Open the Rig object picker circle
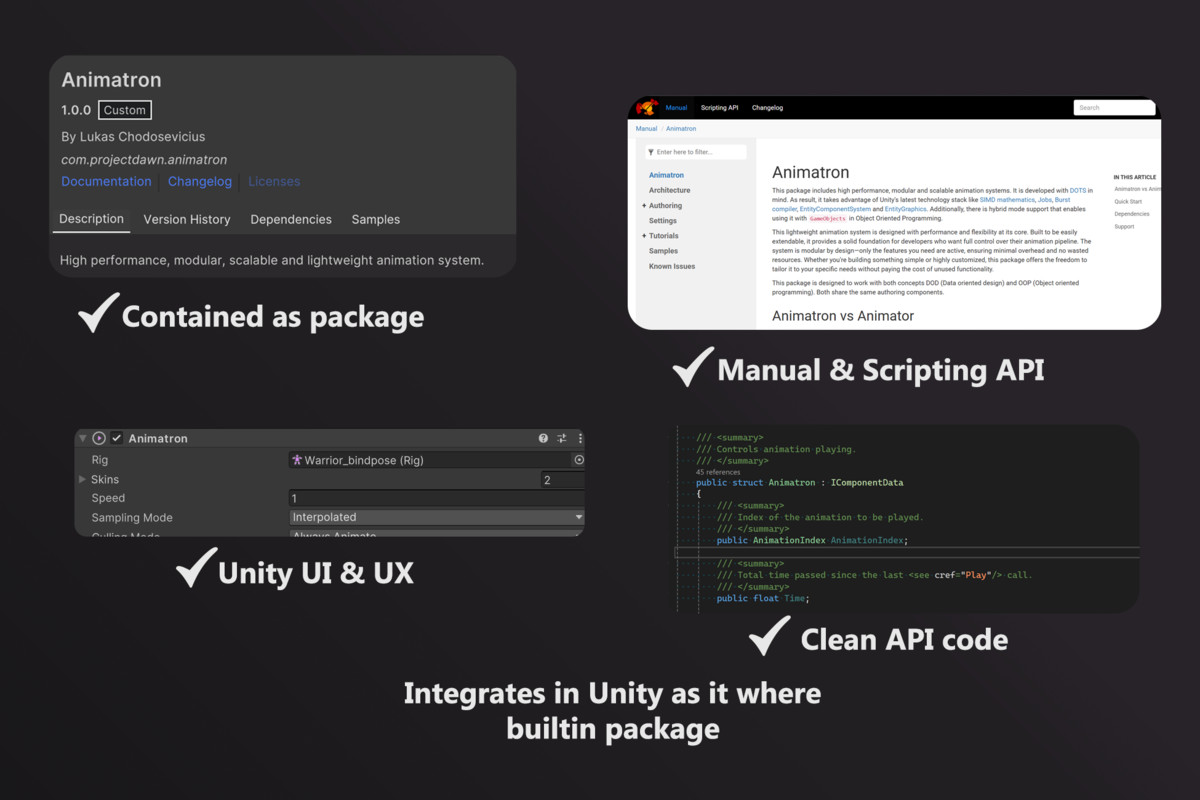Image resolution: width=1200 pixels, height=800 pixels. [x=578, y=460]
